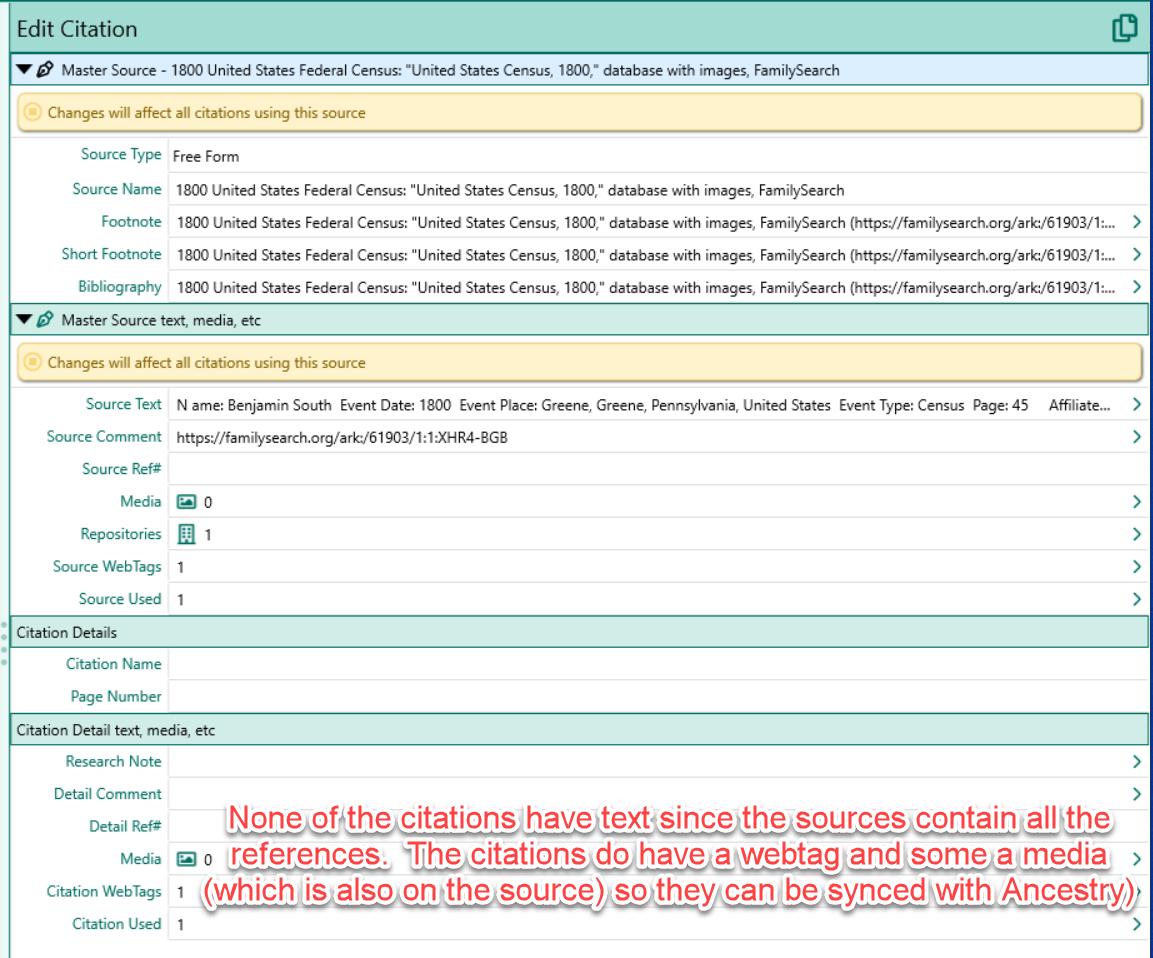Collapse the Master Source text, media, etc section
The height and width of the screenshot is (958, 1153).
24,320
